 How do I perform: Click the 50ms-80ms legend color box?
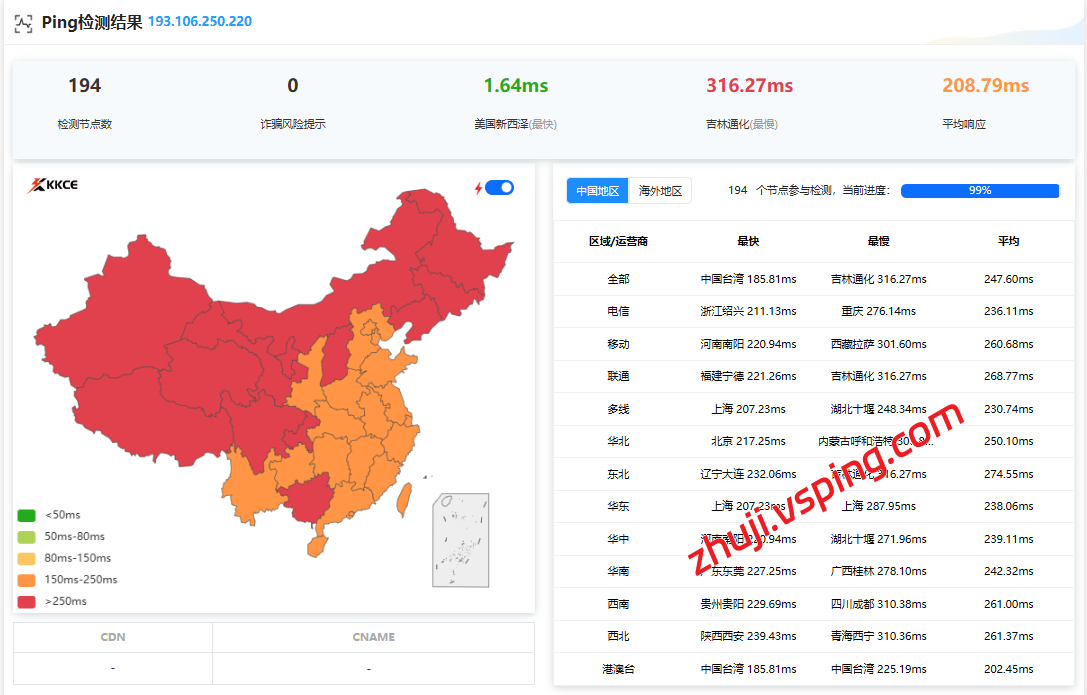point(27,537)
